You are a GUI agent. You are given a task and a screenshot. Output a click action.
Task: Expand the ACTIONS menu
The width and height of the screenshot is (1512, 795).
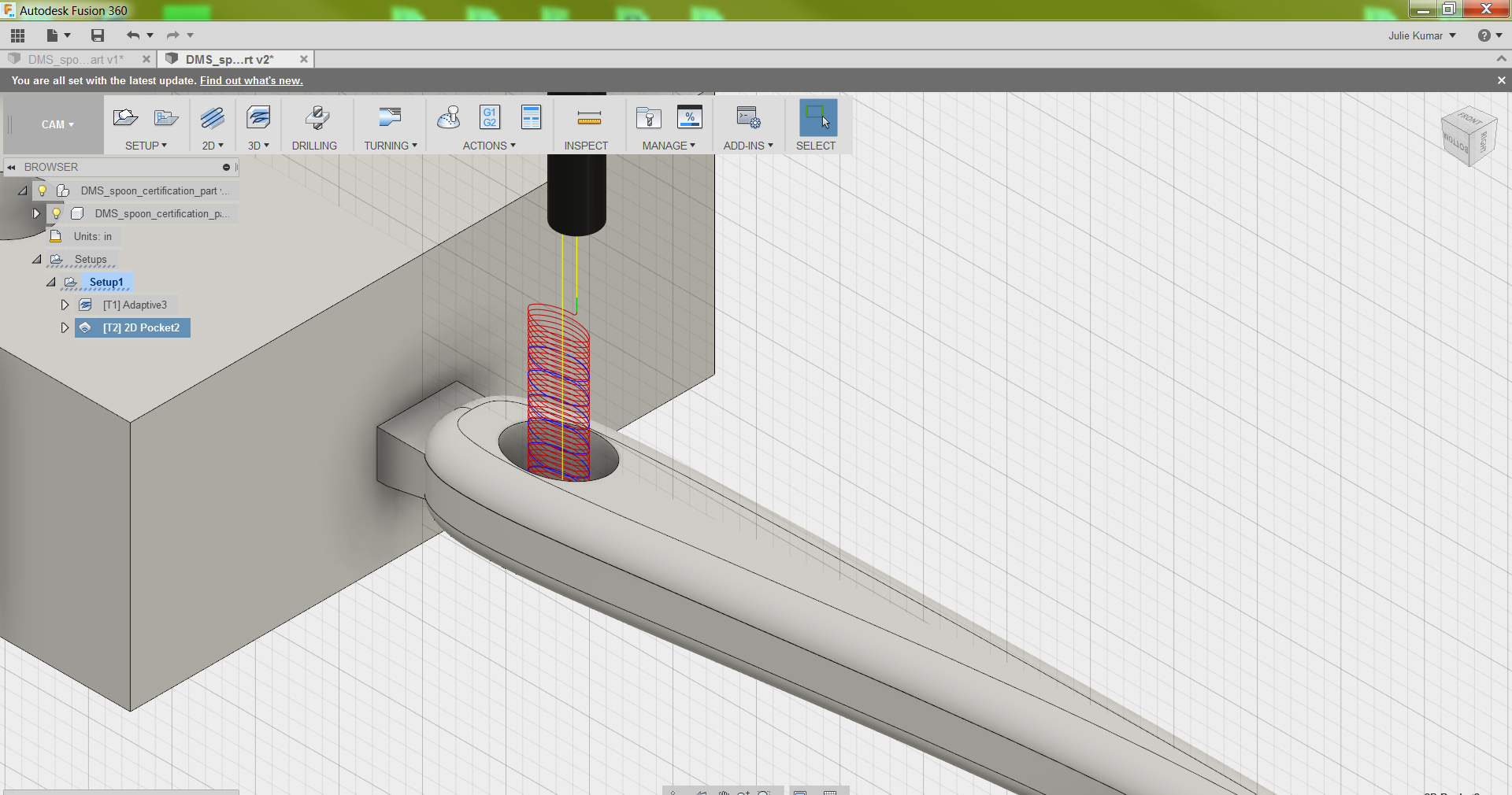pyautogui.click(x=489, y=146)
